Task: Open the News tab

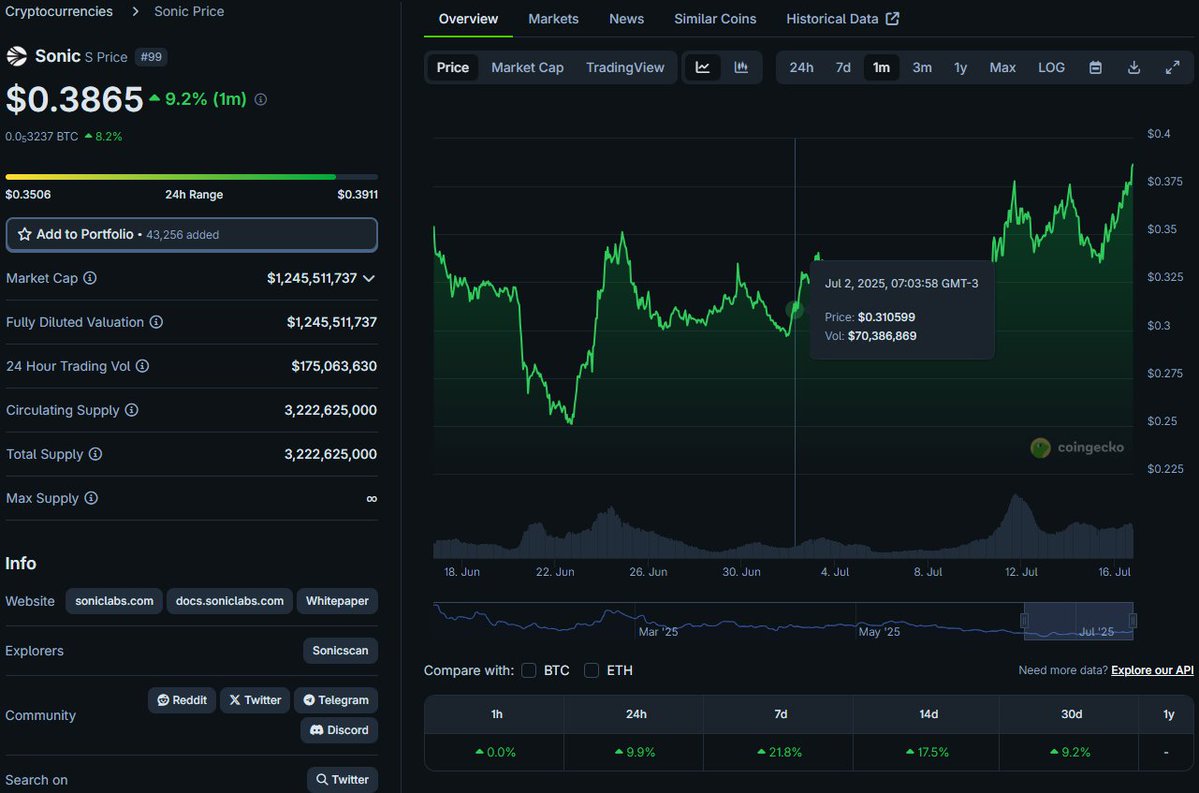Action: [x=626, y=18]
